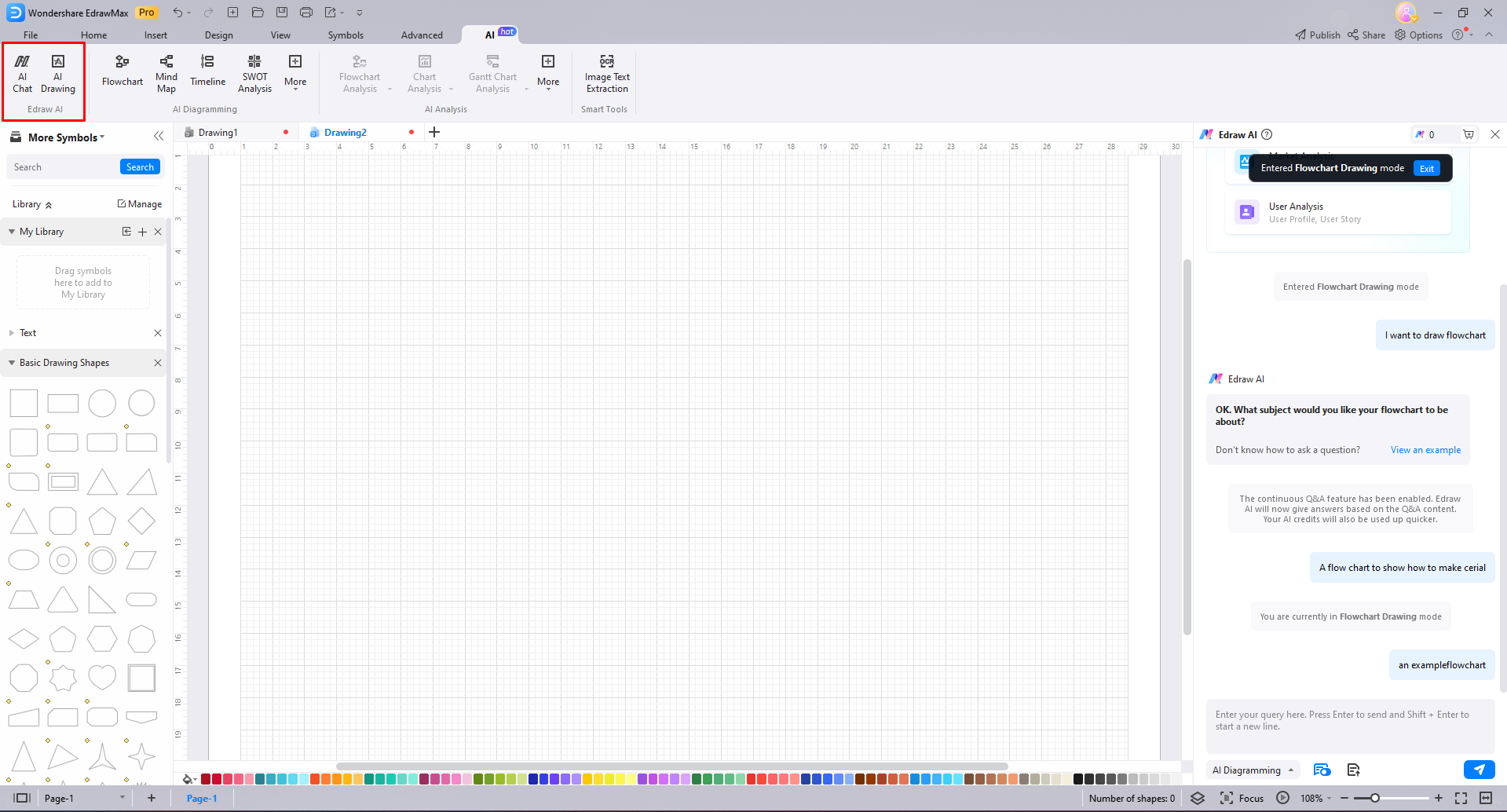The width and height of the screenshot is (1507, 812).
Task: Open the shopping cart in Edraw AI panel
Action: click(1469, 134)
